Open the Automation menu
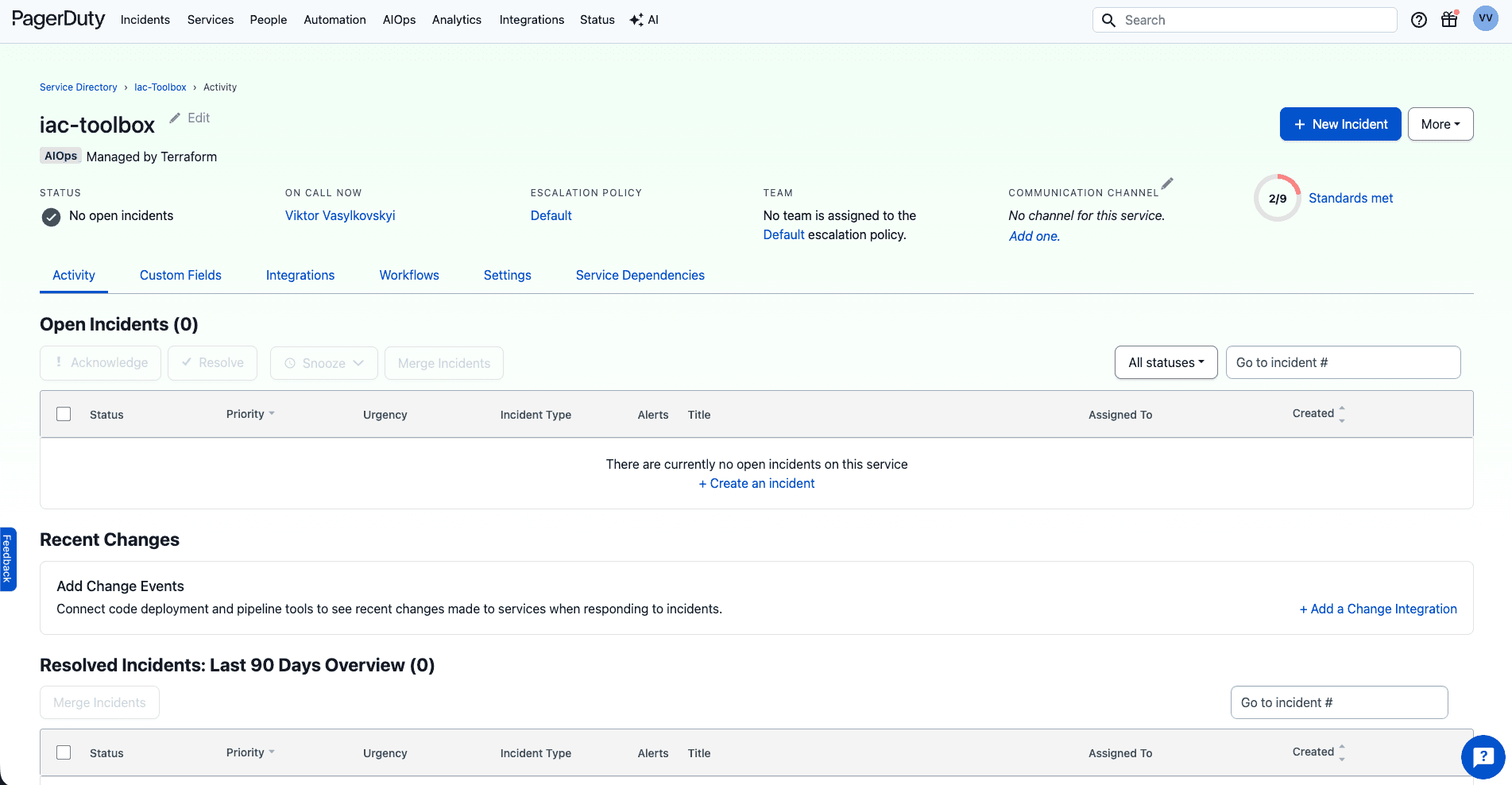1512x785 pixels. (x=334, y=20)
